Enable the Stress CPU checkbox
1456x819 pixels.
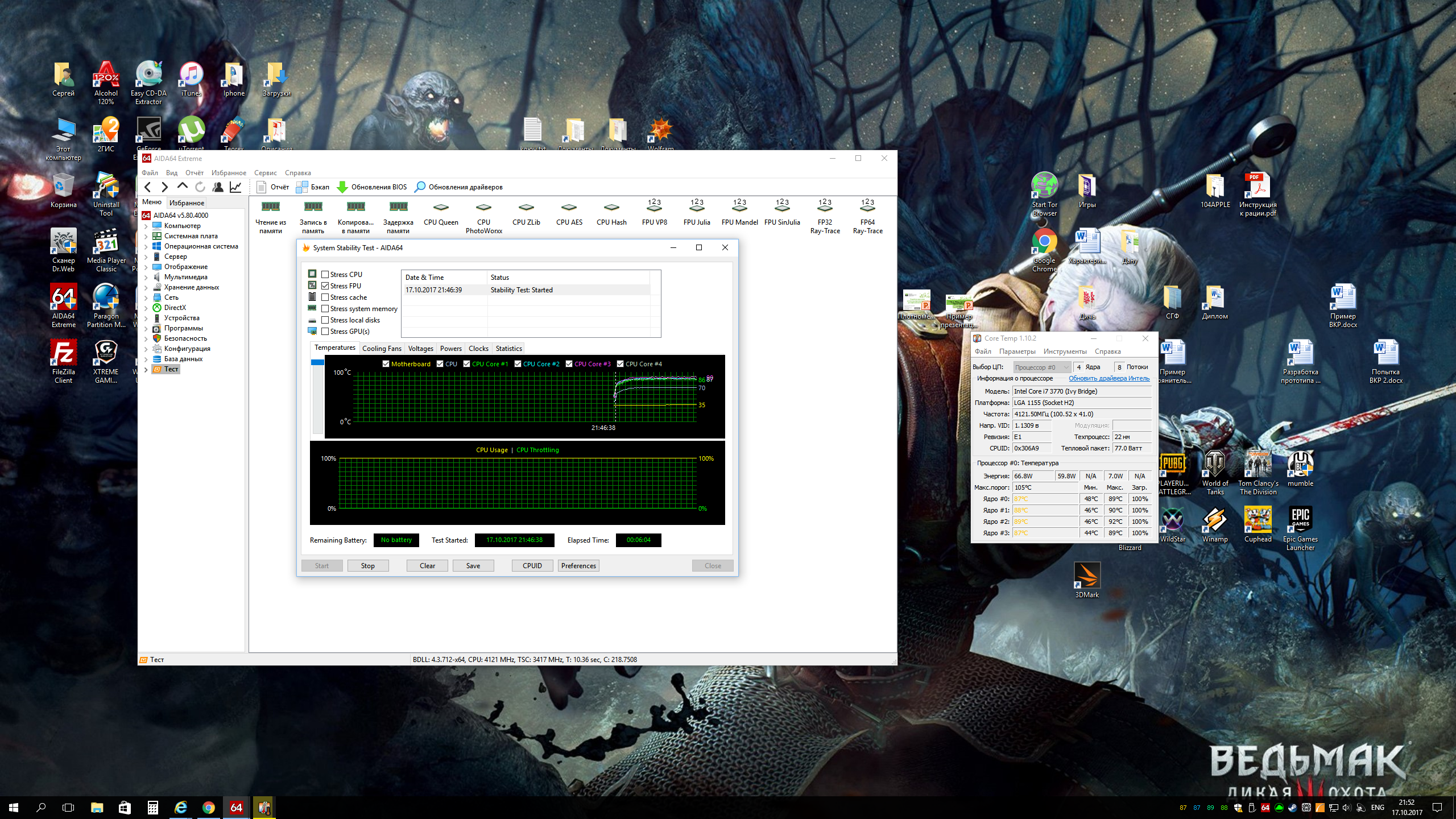(325, 275)
